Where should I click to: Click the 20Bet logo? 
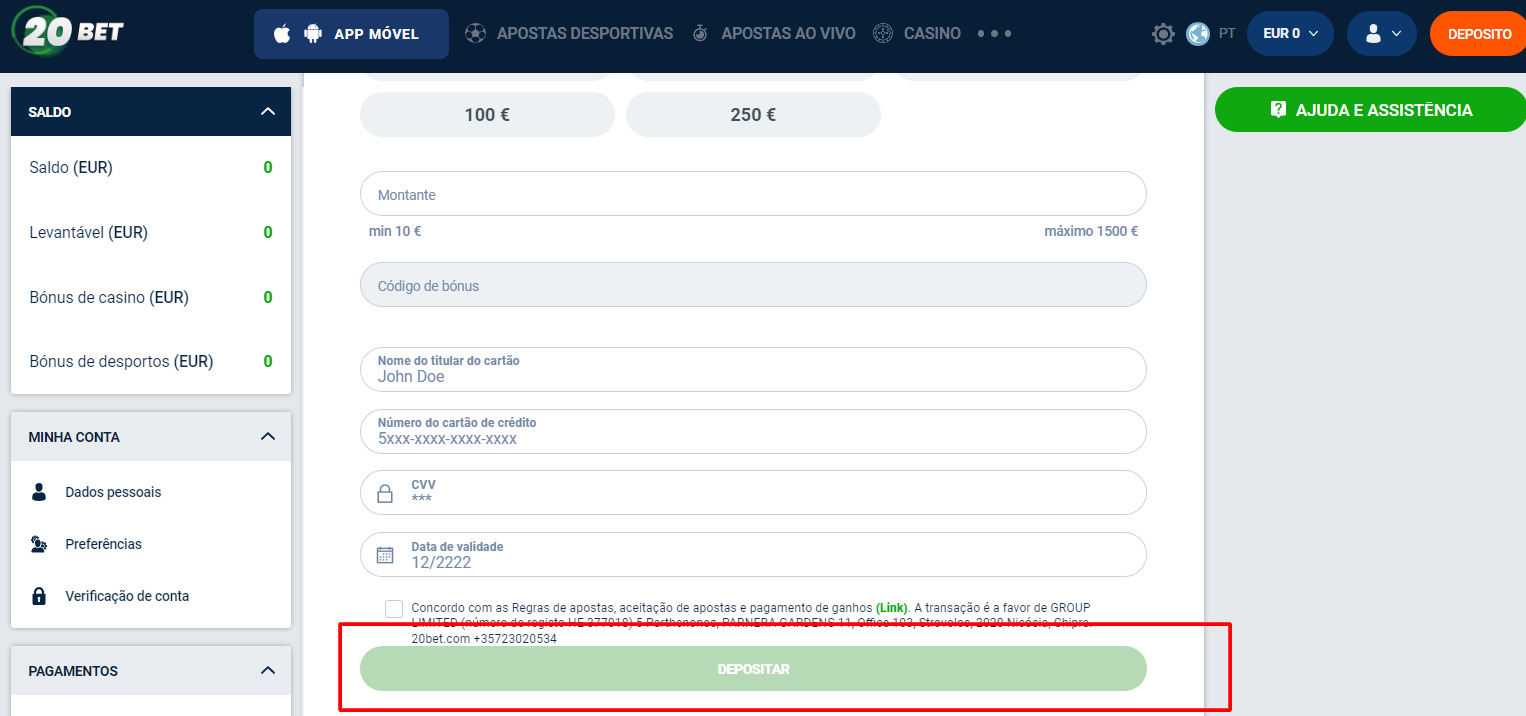pos(68,31)
